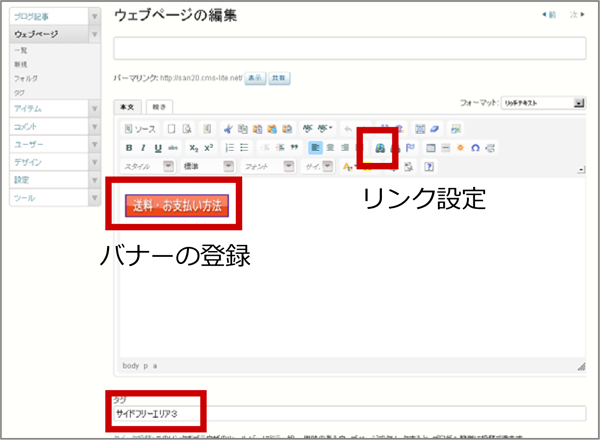Select the 本文 tab

(129, 105)
